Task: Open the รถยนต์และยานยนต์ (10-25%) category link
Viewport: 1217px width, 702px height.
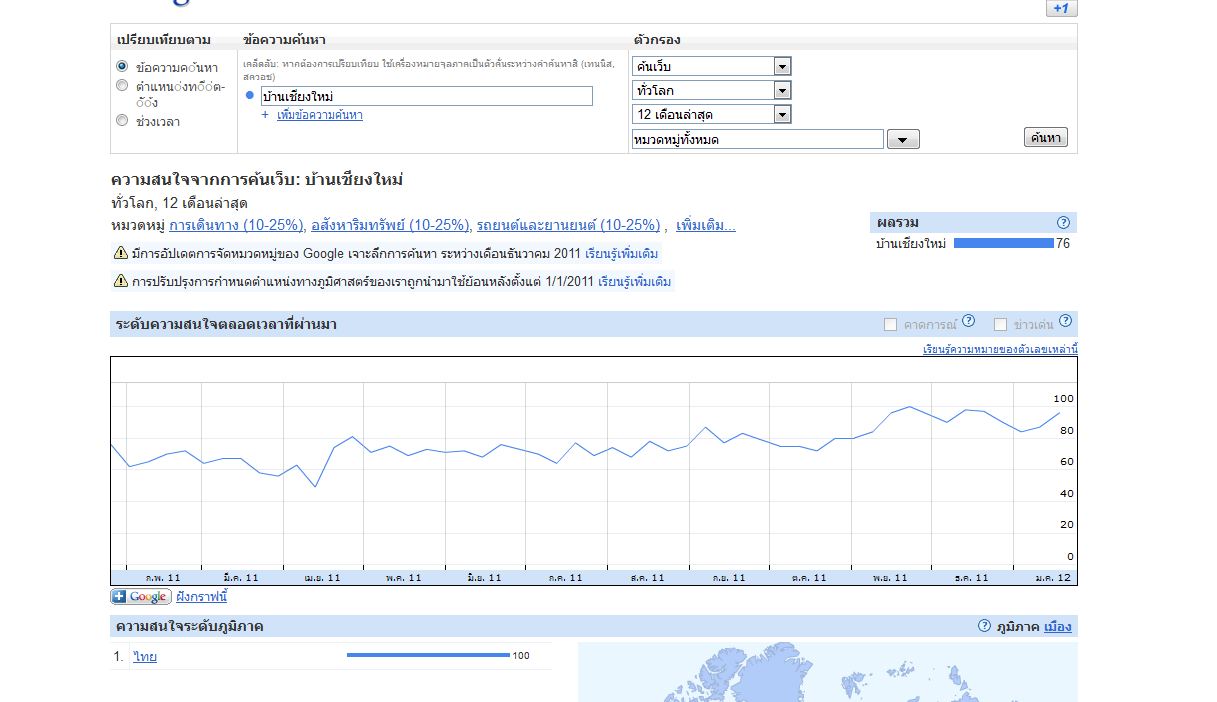Action: point(568,225)
